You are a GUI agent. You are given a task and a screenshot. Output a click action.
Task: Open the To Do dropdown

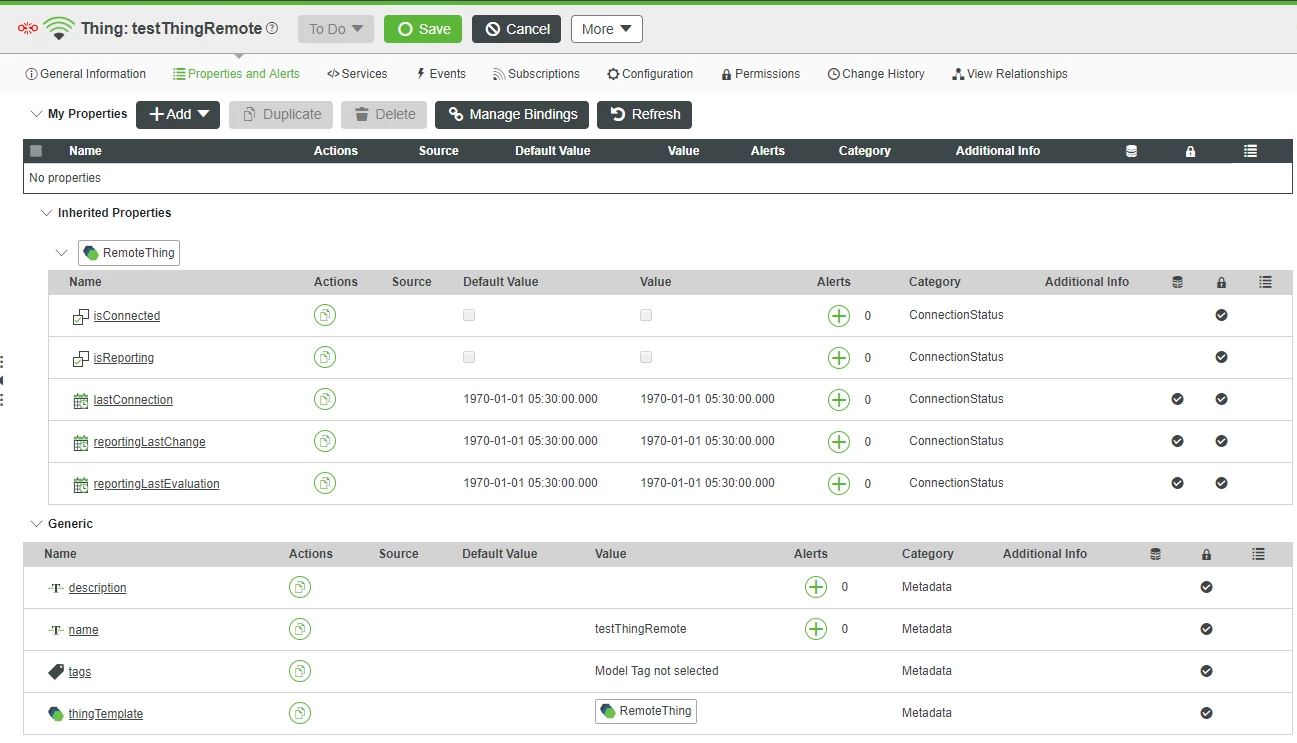point(336,29)
